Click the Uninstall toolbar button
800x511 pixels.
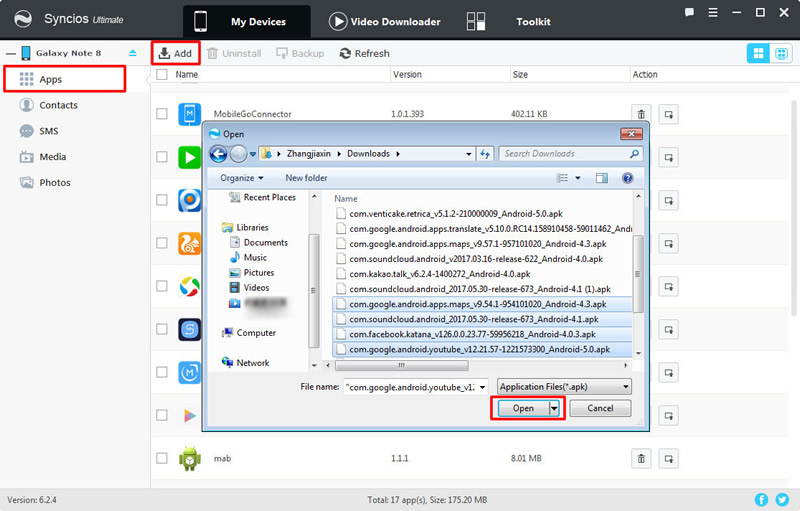pyautogui.click(x=234, y=53)
